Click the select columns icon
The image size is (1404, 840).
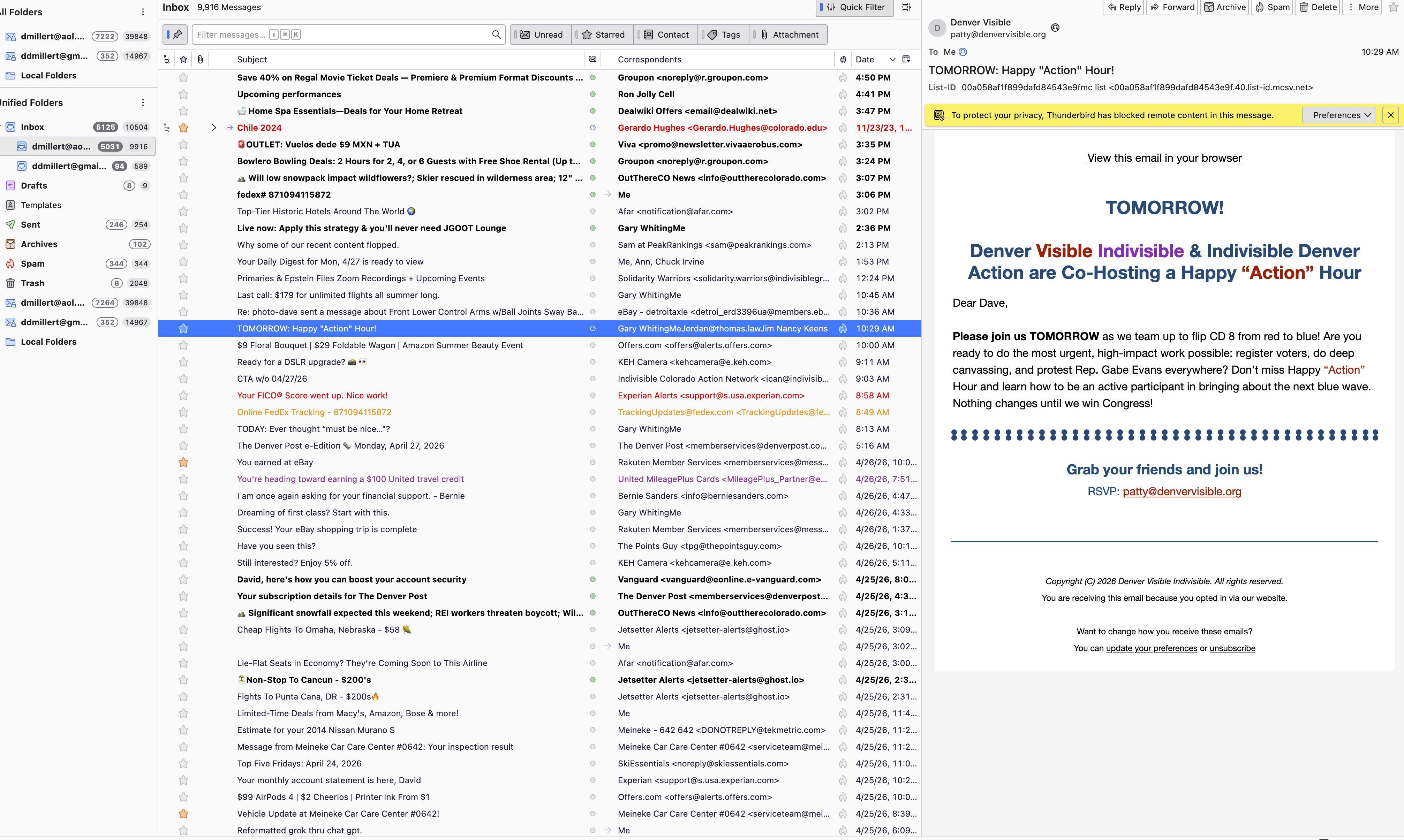[x=906, y=60]
